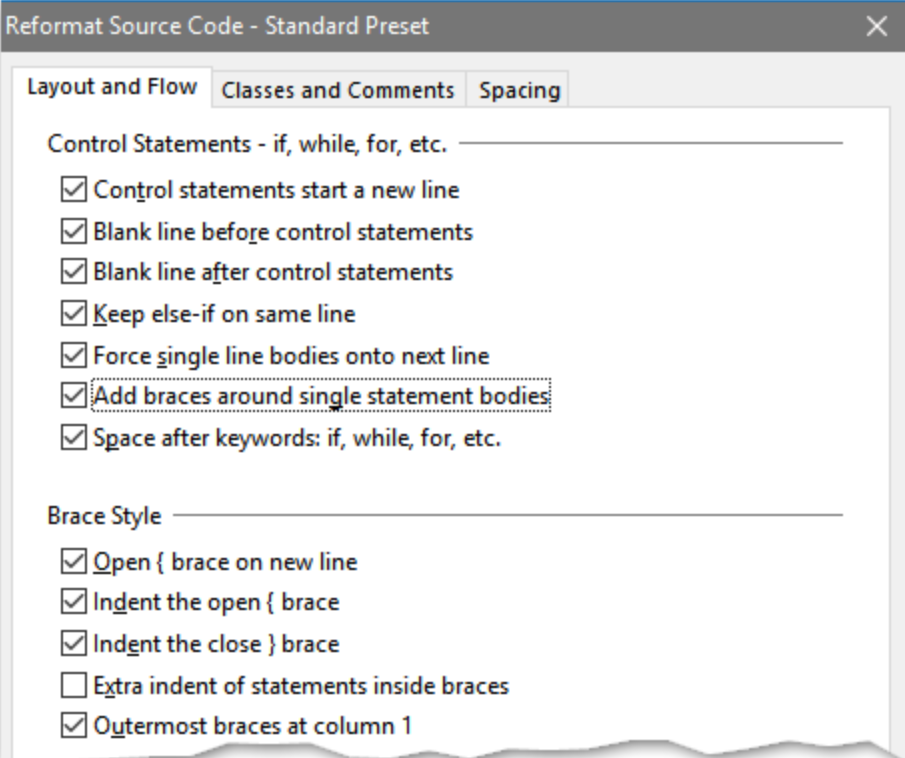
Task: Toggle Blank line before control statements
Action: (x=74, y=231)
